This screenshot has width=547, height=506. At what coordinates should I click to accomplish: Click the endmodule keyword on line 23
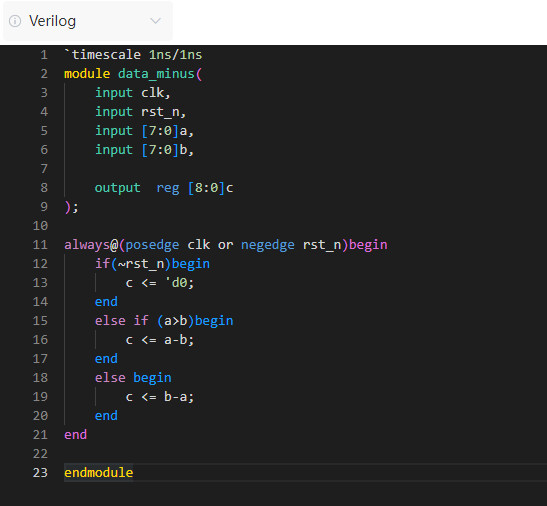[99, 472]
